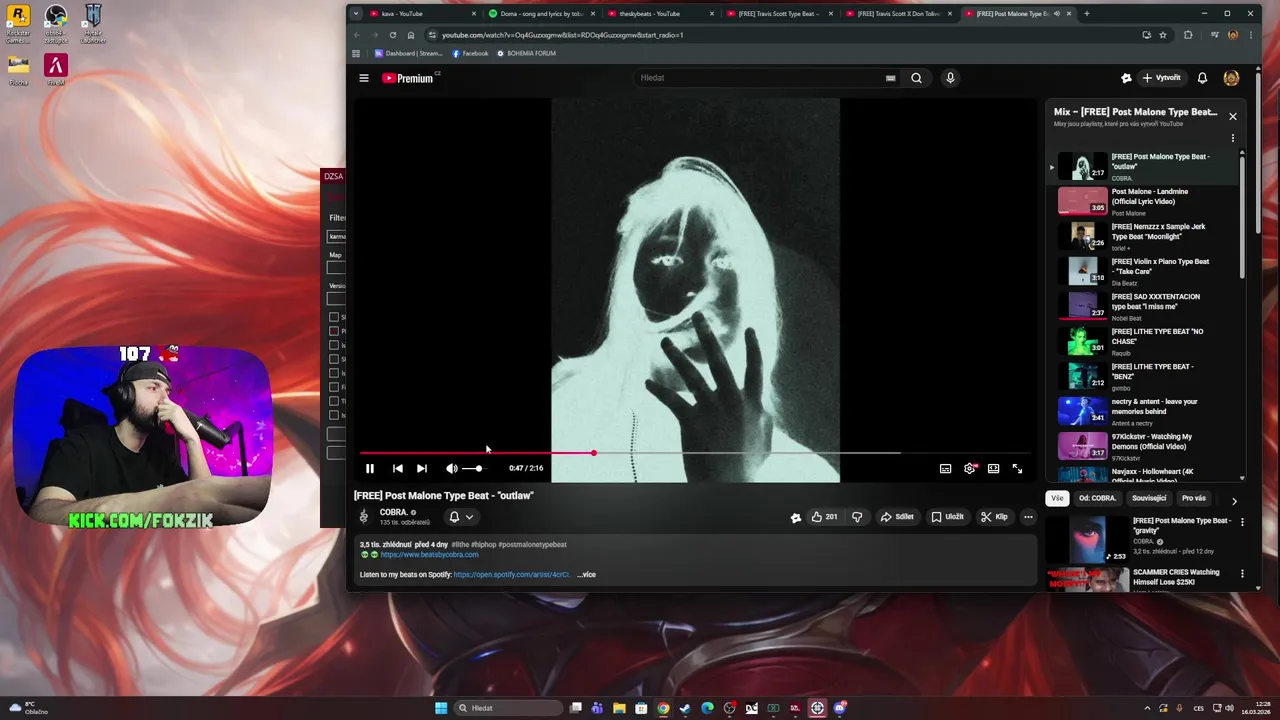Click the Sdílet share button
Viewport: 1280px width, 720px height.
pyautogui.click(x=897, y=517)
